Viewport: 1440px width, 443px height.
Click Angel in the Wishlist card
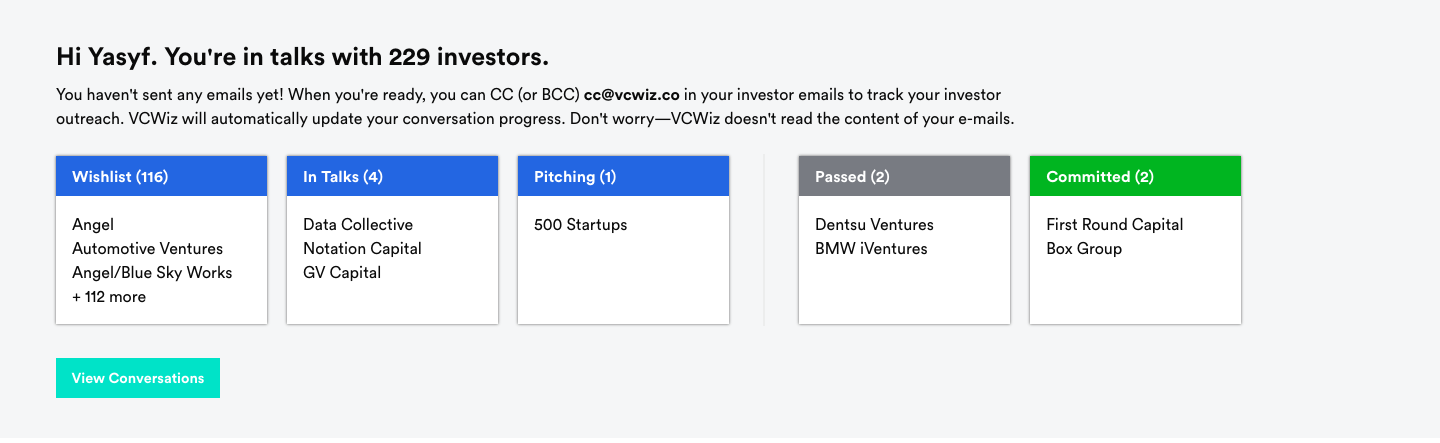[93, 225]
